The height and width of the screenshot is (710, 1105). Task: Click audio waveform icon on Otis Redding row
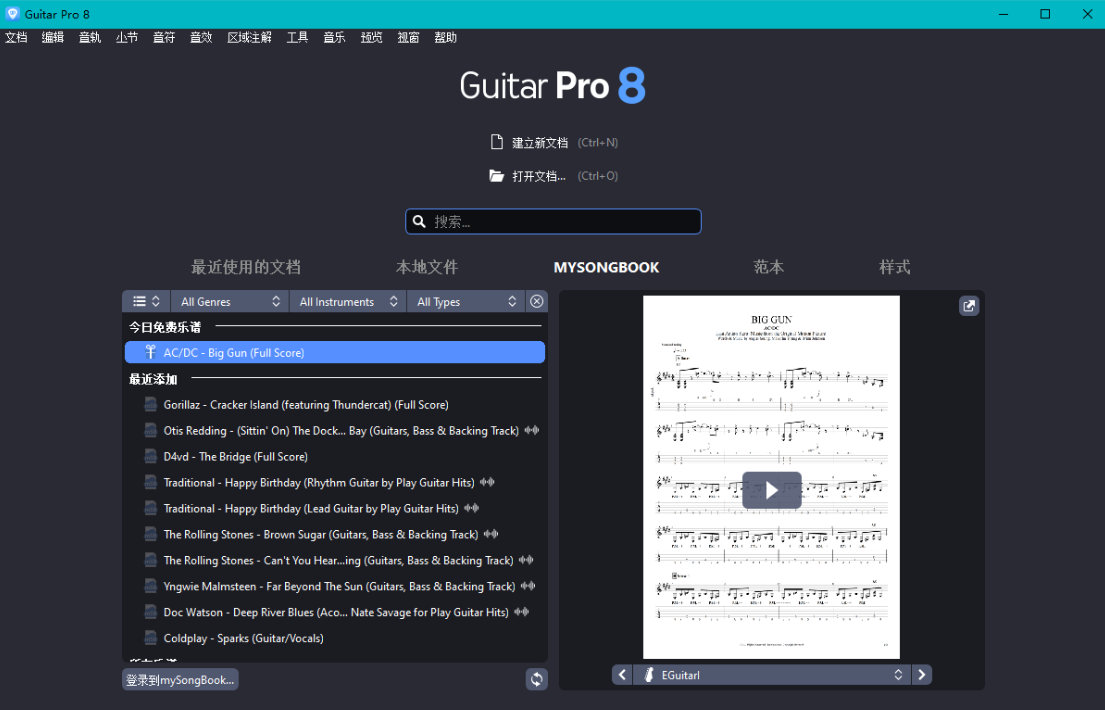(531, 430)
